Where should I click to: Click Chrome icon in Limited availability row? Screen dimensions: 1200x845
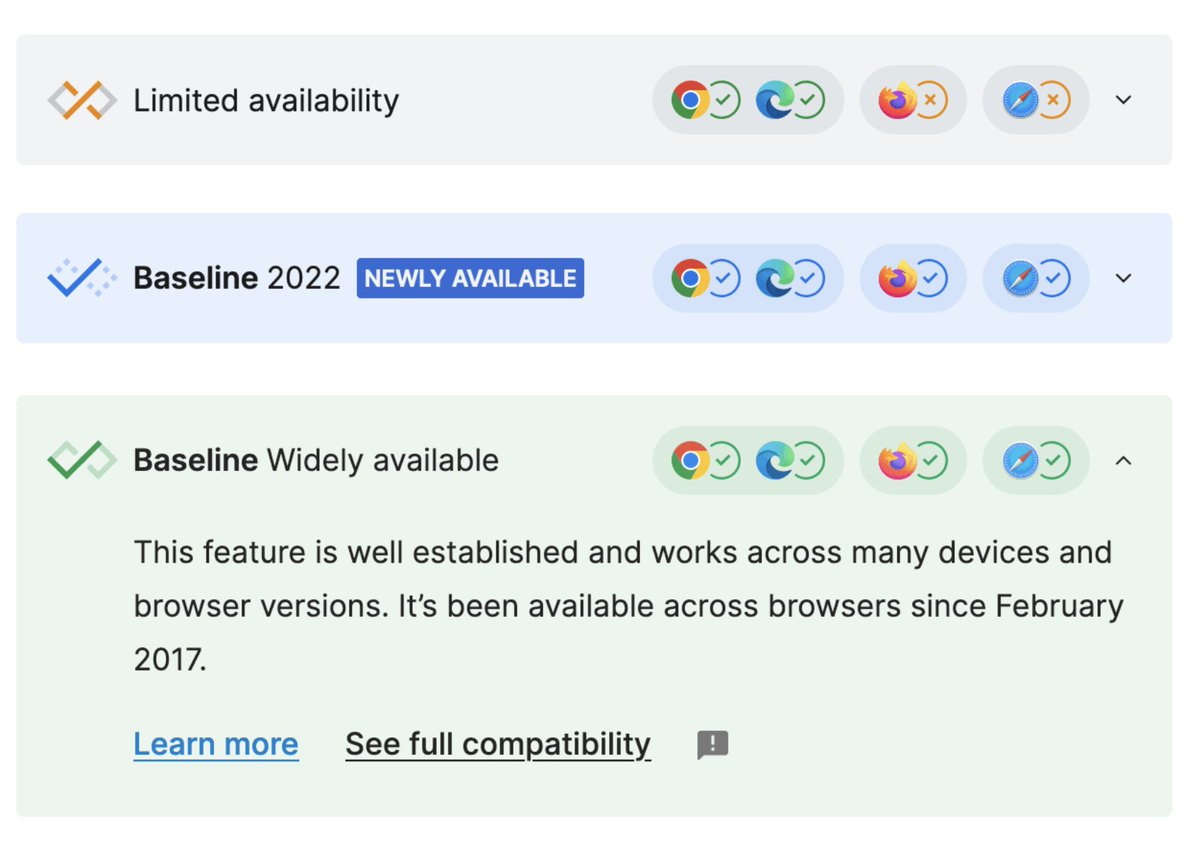(690, 100)
